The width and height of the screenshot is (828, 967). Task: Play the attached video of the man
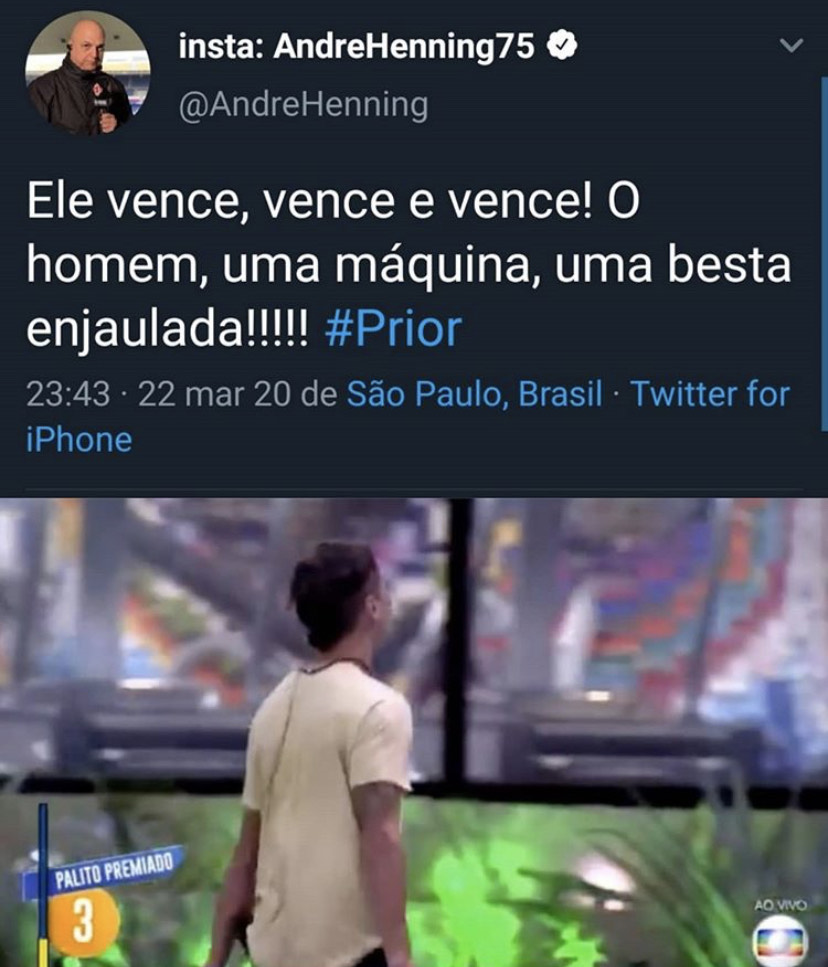[x=414, y=733]
